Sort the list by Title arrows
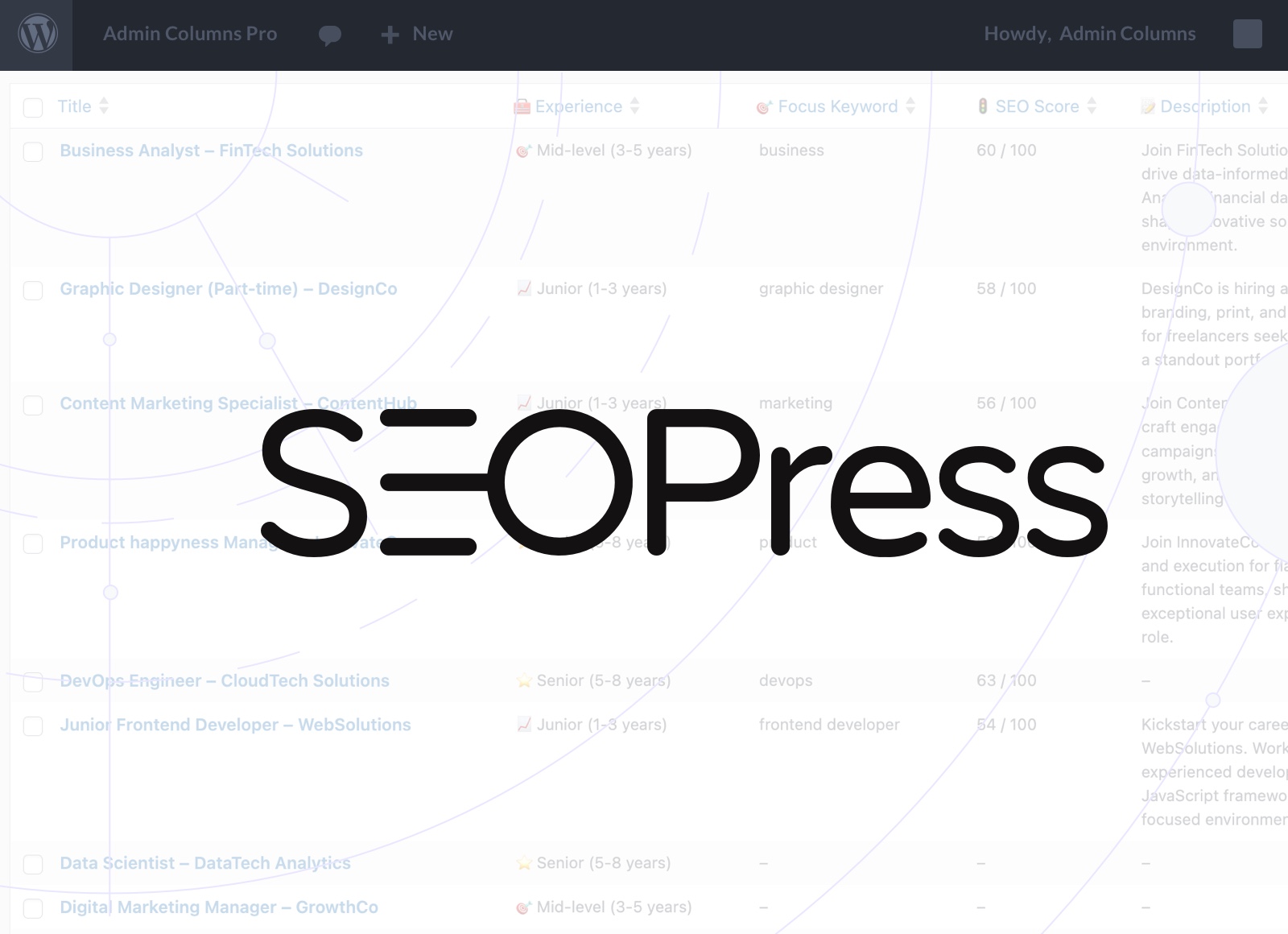Image resolution: width=1288 pixels, height=934 pixels. tap(104, 106)
